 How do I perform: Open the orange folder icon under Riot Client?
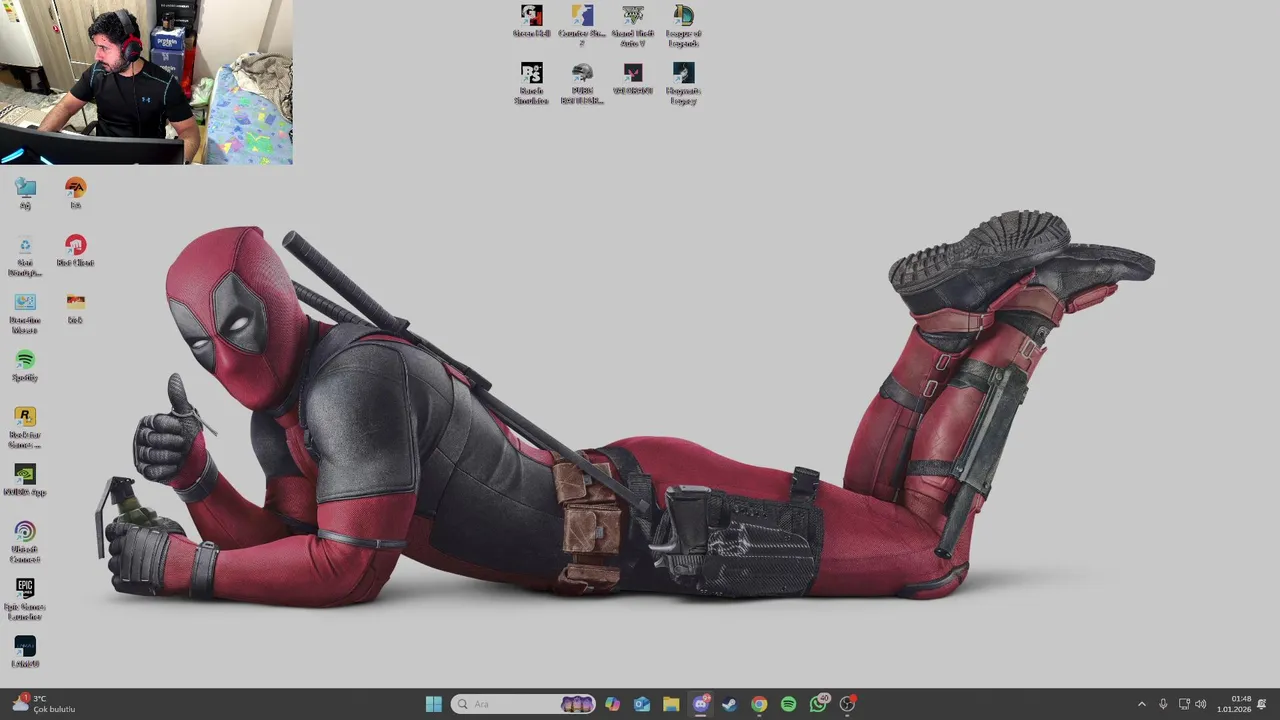[x=75, y=308]
